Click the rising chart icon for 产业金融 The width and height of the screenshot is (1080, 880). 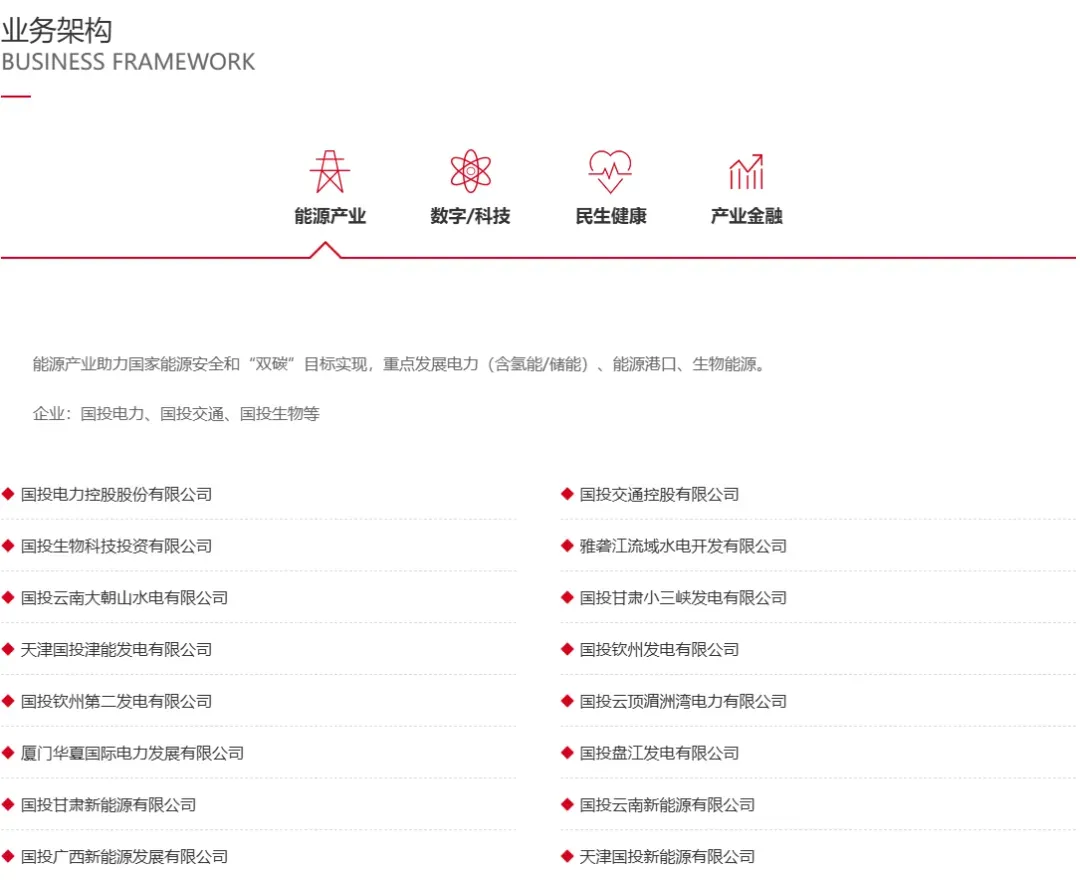(x=747, y=171)
